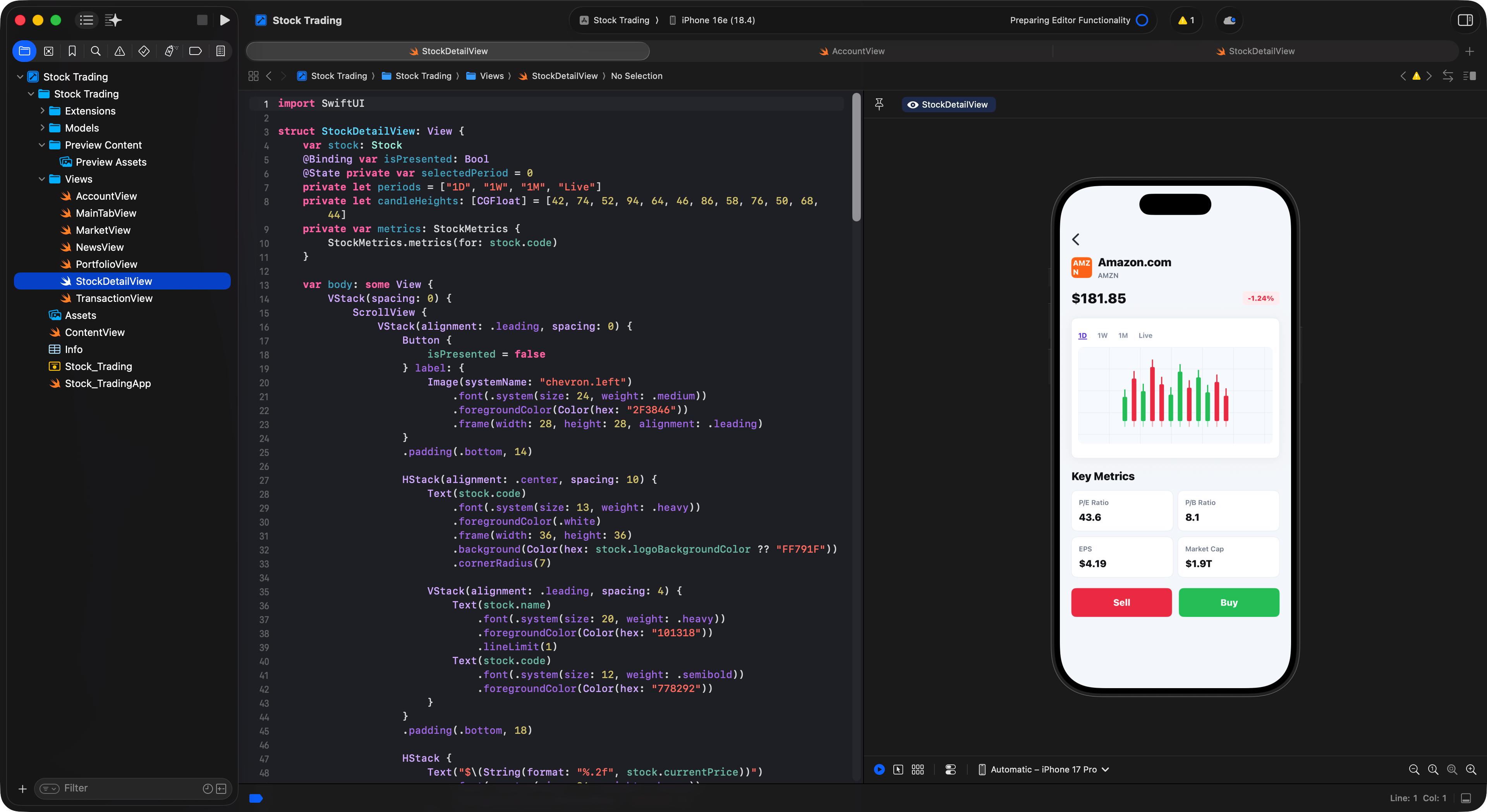Toggle the inspector panel on the right

(1465, 20)
